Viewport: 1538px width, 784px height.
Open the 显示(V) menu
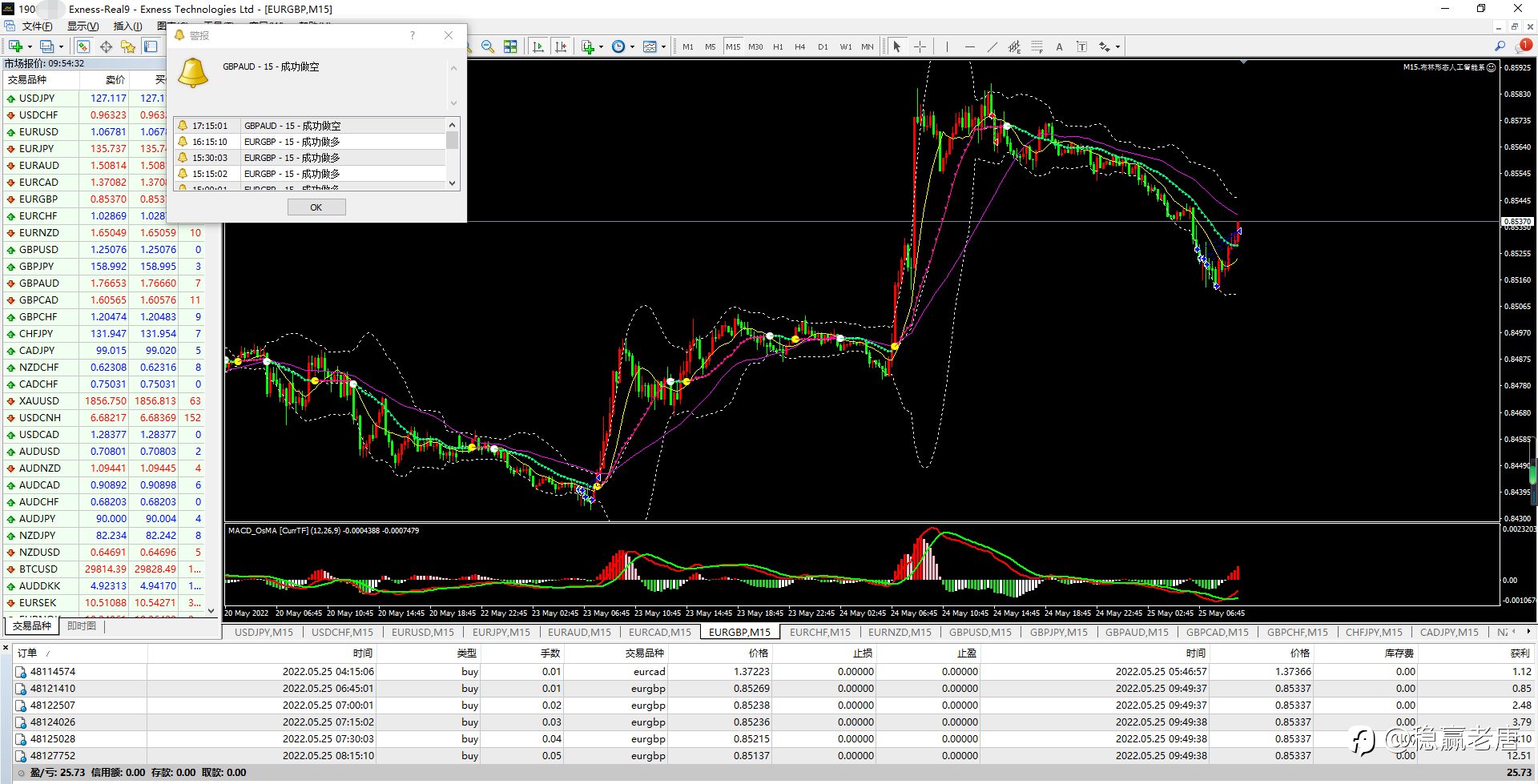(x=83, y=26)
